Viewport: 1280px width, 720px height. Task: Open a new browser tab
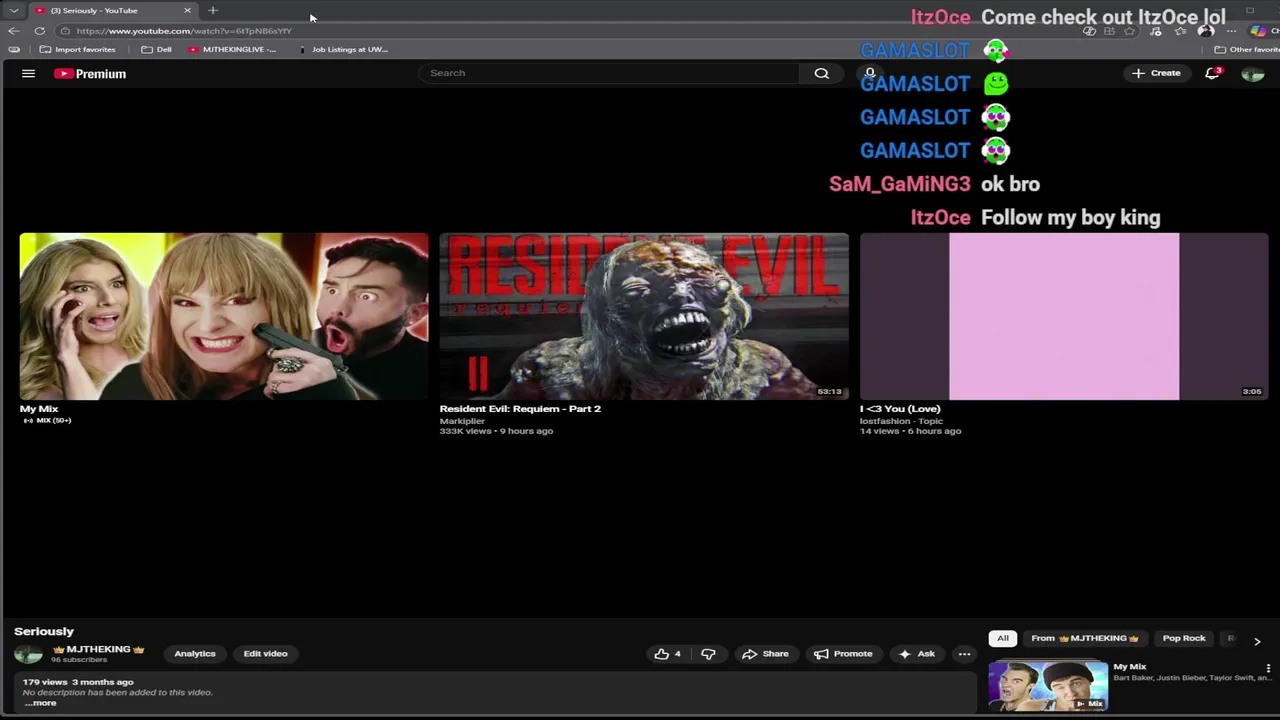pyautogui.click(x=213, y=10)
